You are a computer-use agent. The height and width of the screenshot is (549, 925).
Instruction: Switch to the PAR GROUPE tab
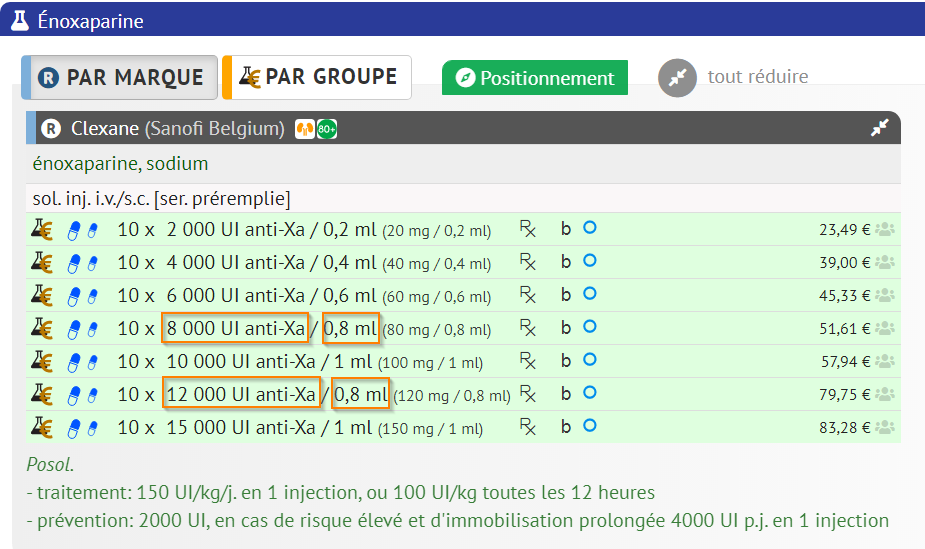(317, 78)
